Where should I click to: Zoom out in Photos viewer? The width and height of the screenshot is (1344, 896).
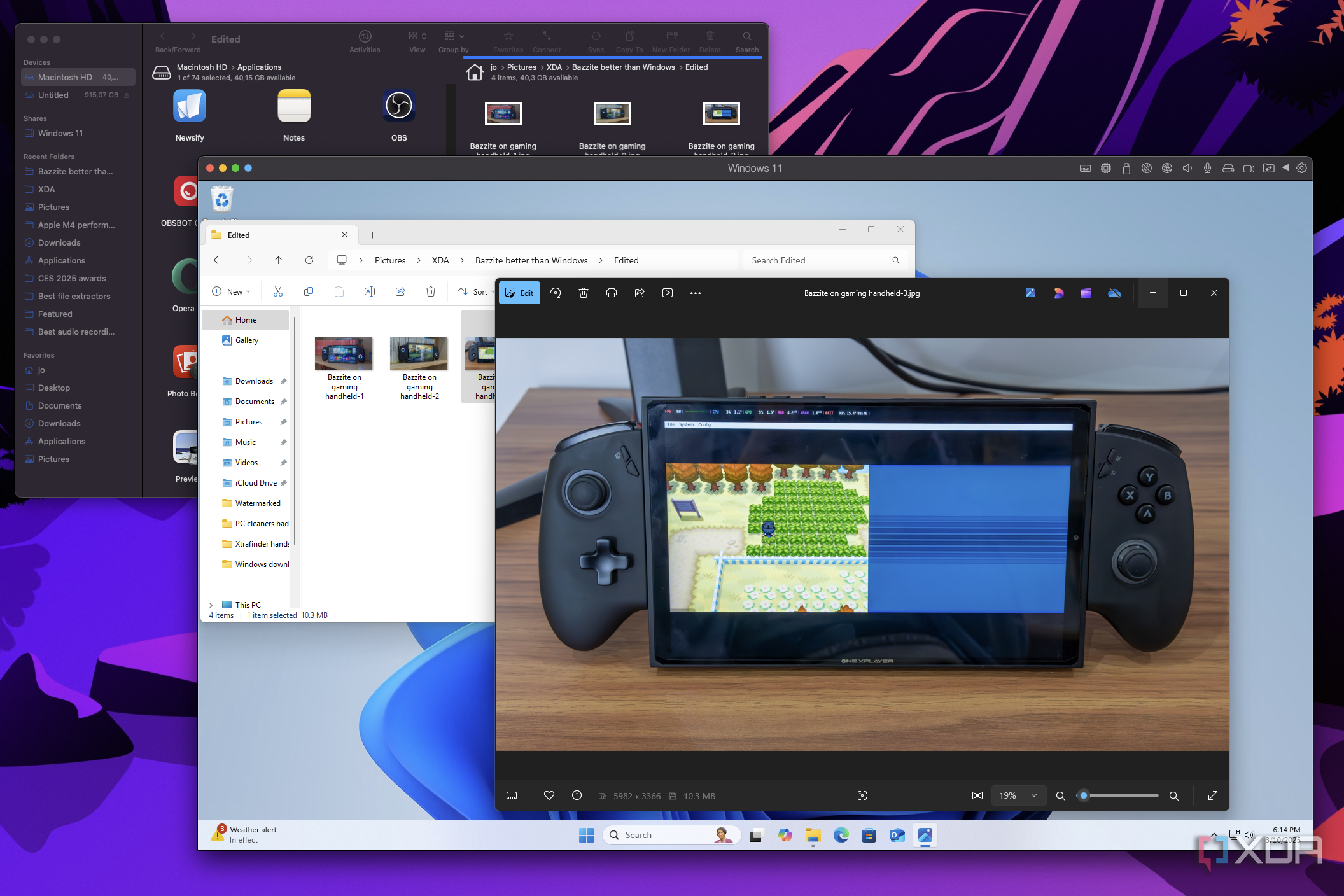pyautogui.click(x=1060, y=795)
